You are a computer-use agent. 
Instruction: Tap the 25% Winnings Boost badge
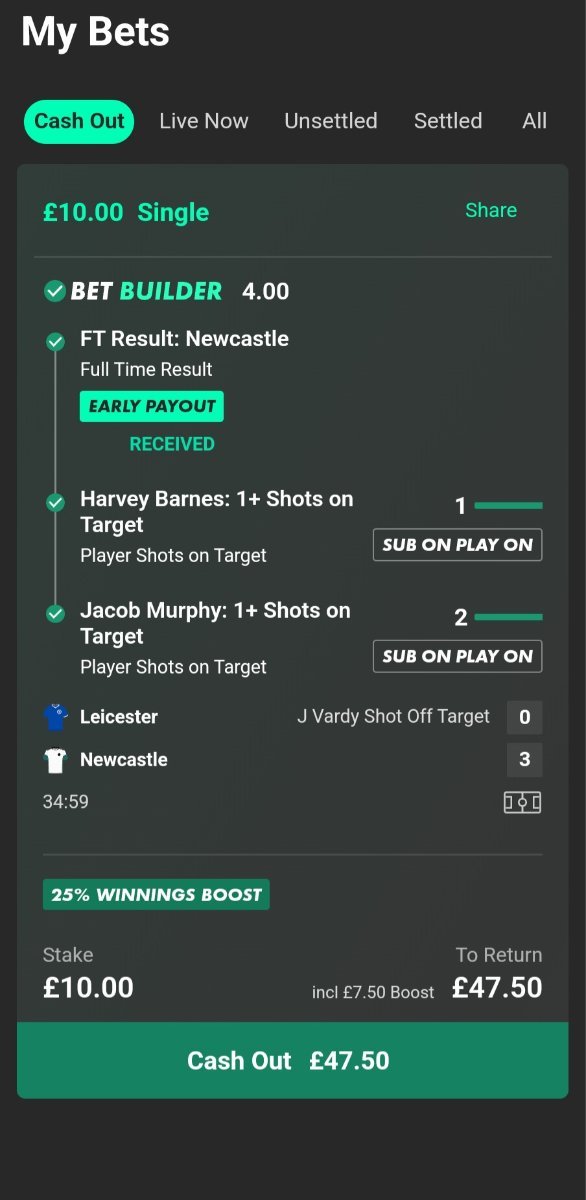pos(156,895)
